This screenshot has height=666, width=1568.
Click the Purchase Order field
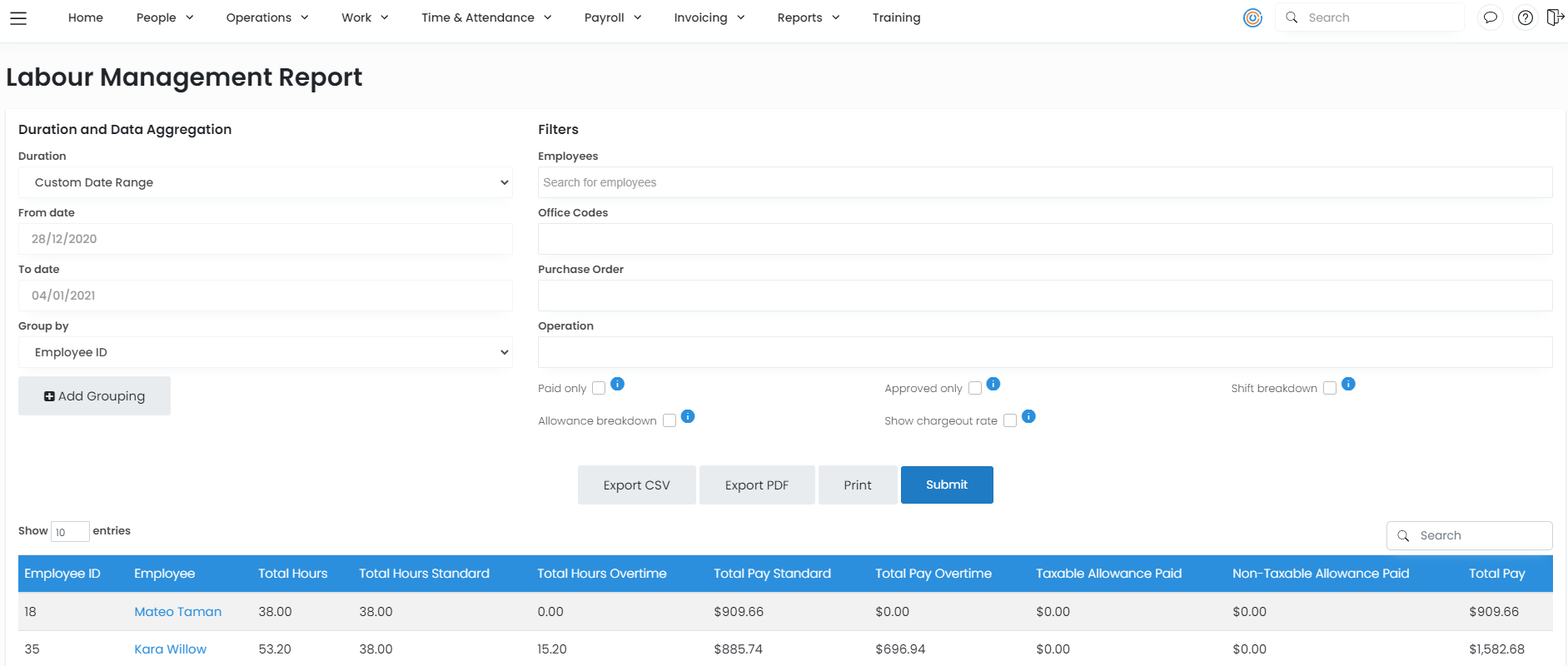coord(1045,296)
